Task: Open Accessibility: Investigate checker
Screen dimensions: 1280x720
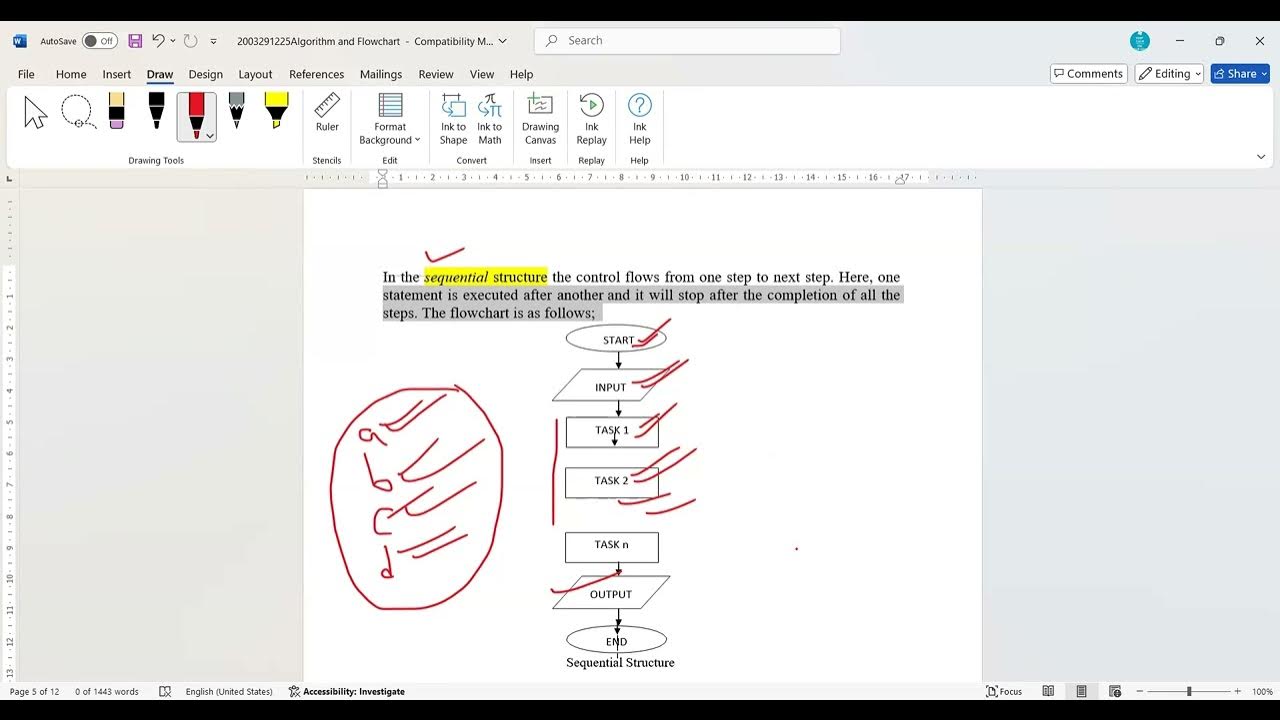Action: pos(347,692)
